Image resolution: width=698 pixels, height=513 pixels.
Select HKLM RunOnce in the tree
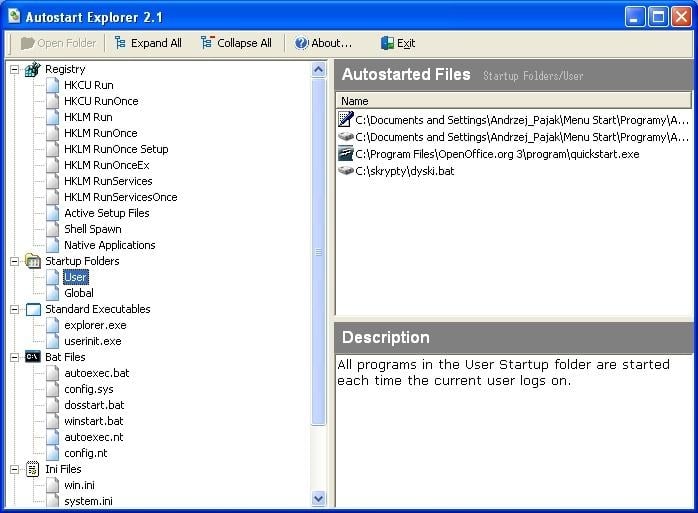pos(101,133)
